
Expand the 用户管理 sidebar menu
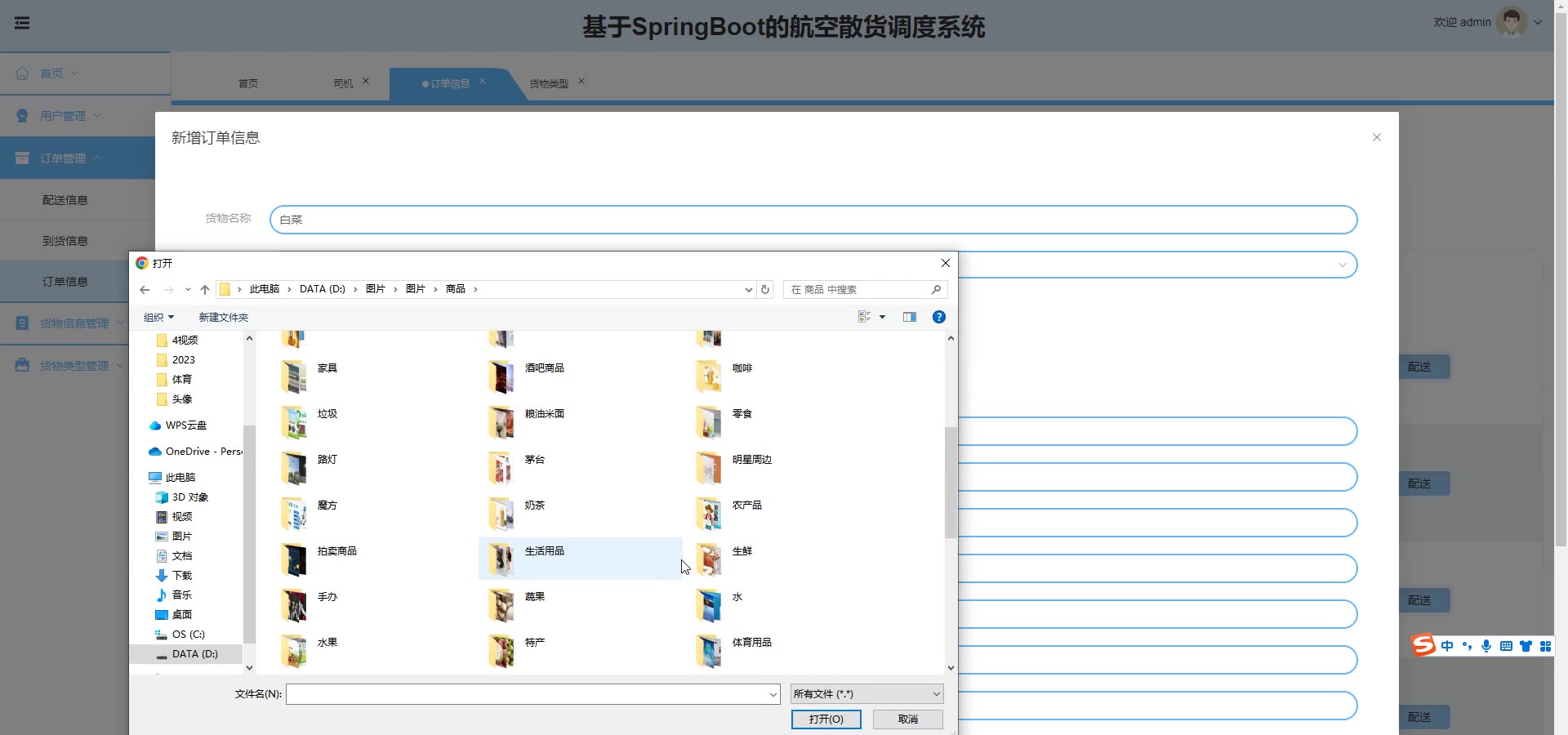click(x=85, y=116)
